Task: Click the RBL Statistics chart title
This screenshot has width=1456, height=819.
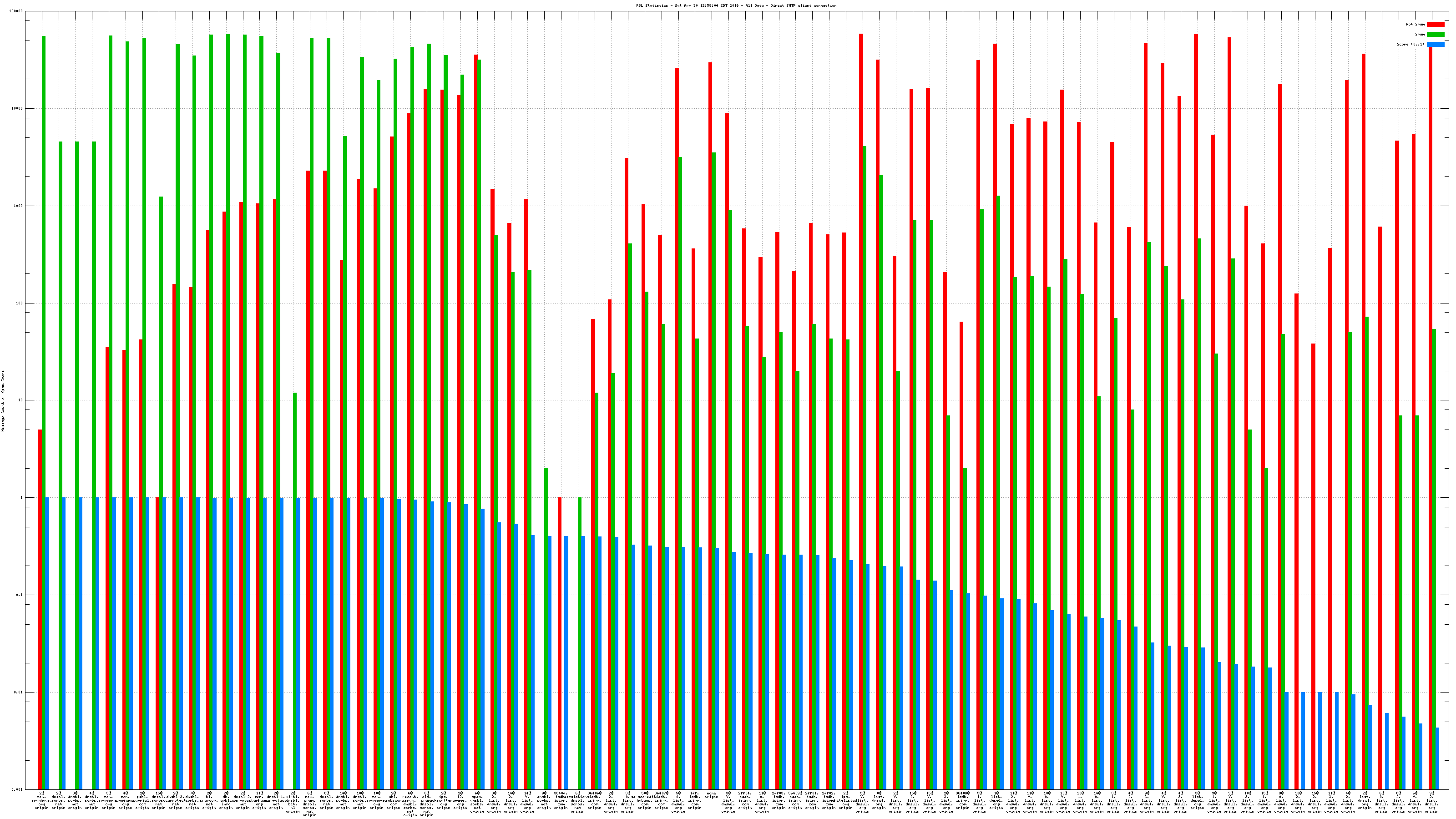Action: point(736,5)
